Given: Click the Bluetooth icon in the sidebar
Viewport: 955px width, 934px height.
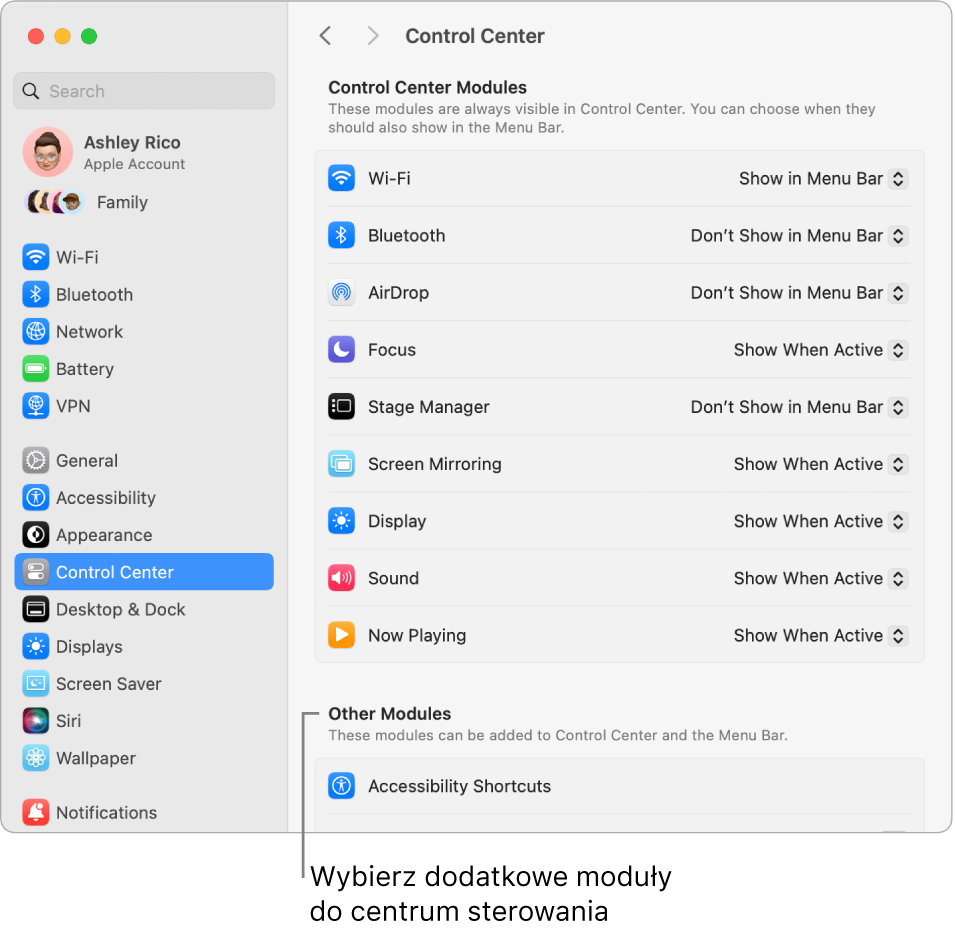Looking at the screenshot, I should pos(36,294).
